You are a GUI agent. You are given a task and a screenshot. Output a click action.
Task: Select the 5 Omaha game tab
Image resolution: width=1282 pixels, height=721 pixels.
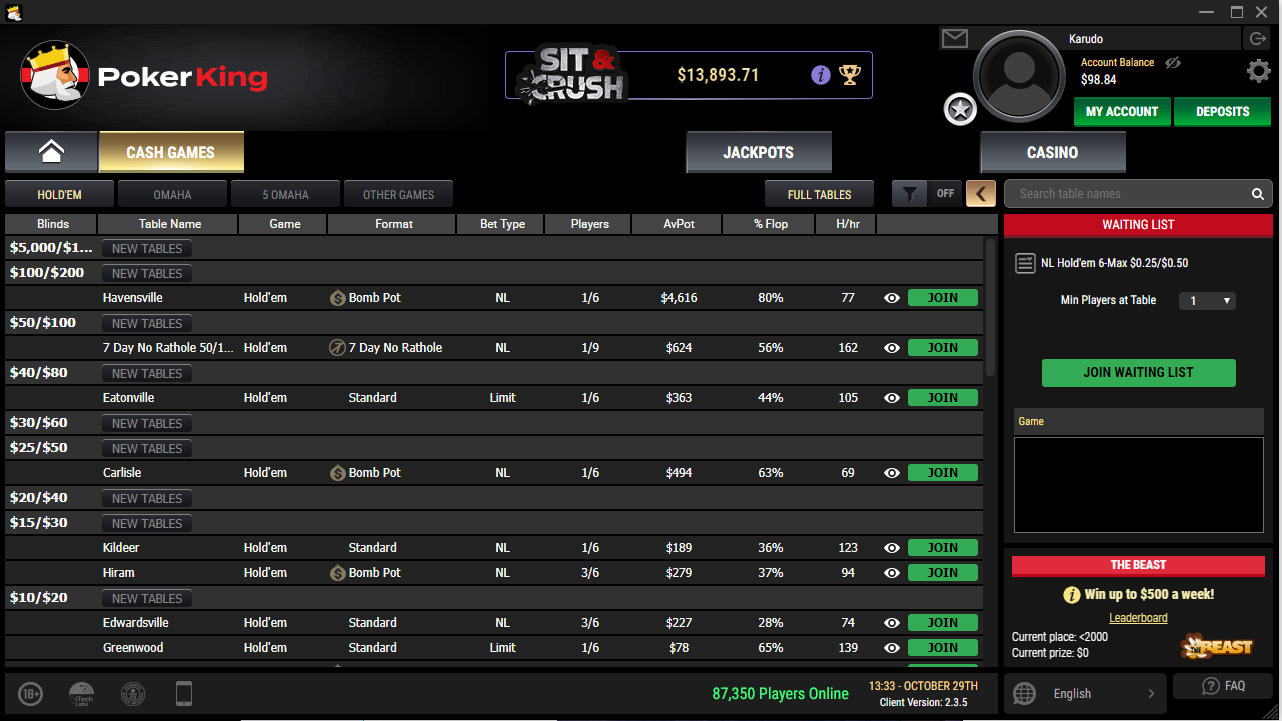285,194
